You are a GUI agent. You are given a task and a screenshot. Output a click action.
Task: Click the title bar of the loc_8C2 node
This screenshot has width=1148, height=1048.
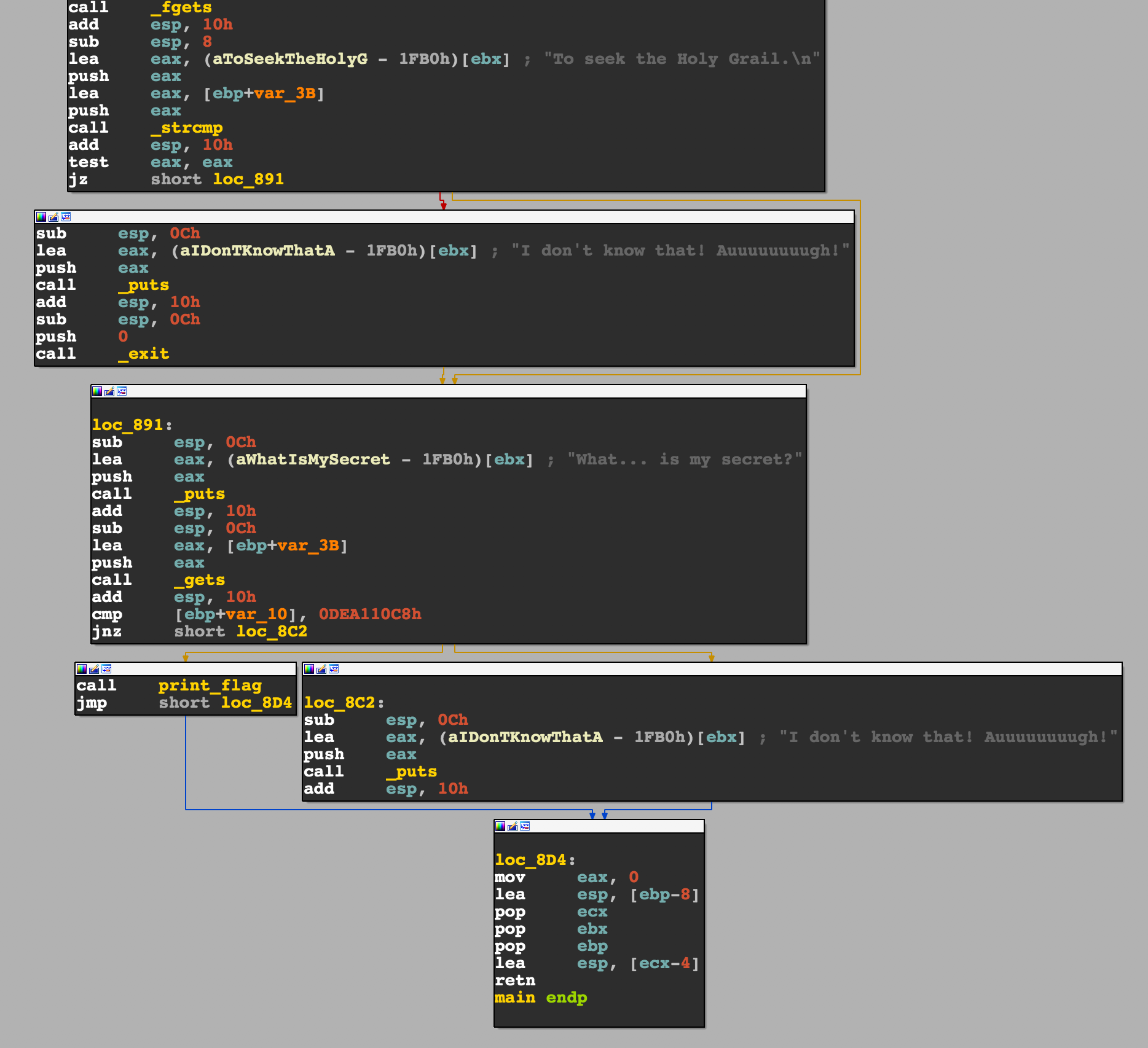coord(712,669)
